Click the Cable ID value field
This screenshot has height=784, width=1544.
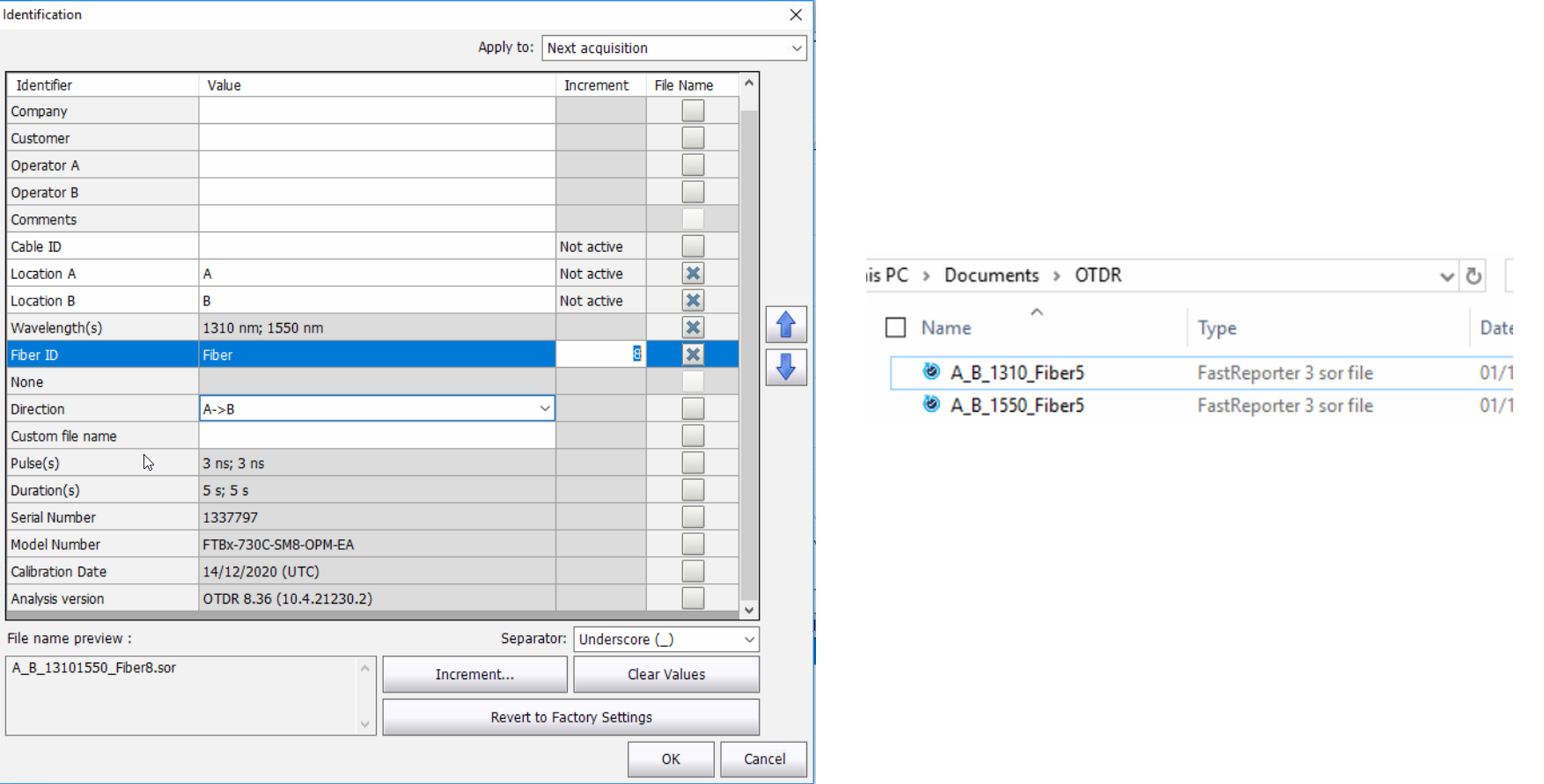377,246
